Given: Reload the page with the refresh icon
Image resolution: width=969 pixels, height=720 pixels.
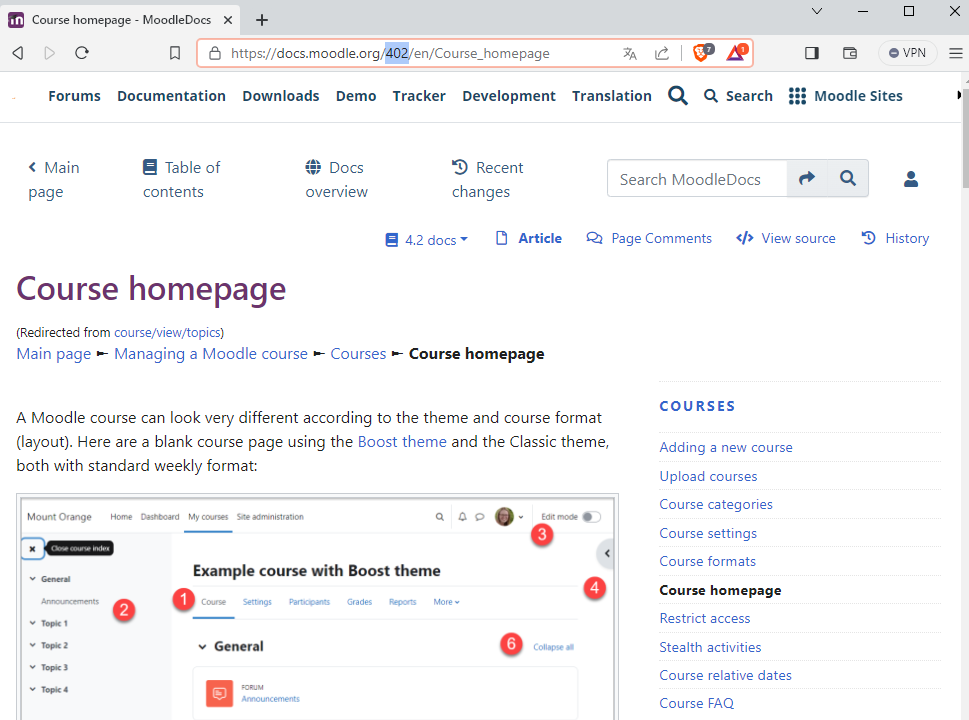Looking at the screenshot, I should pyautogui.click(x=82, y=53).
